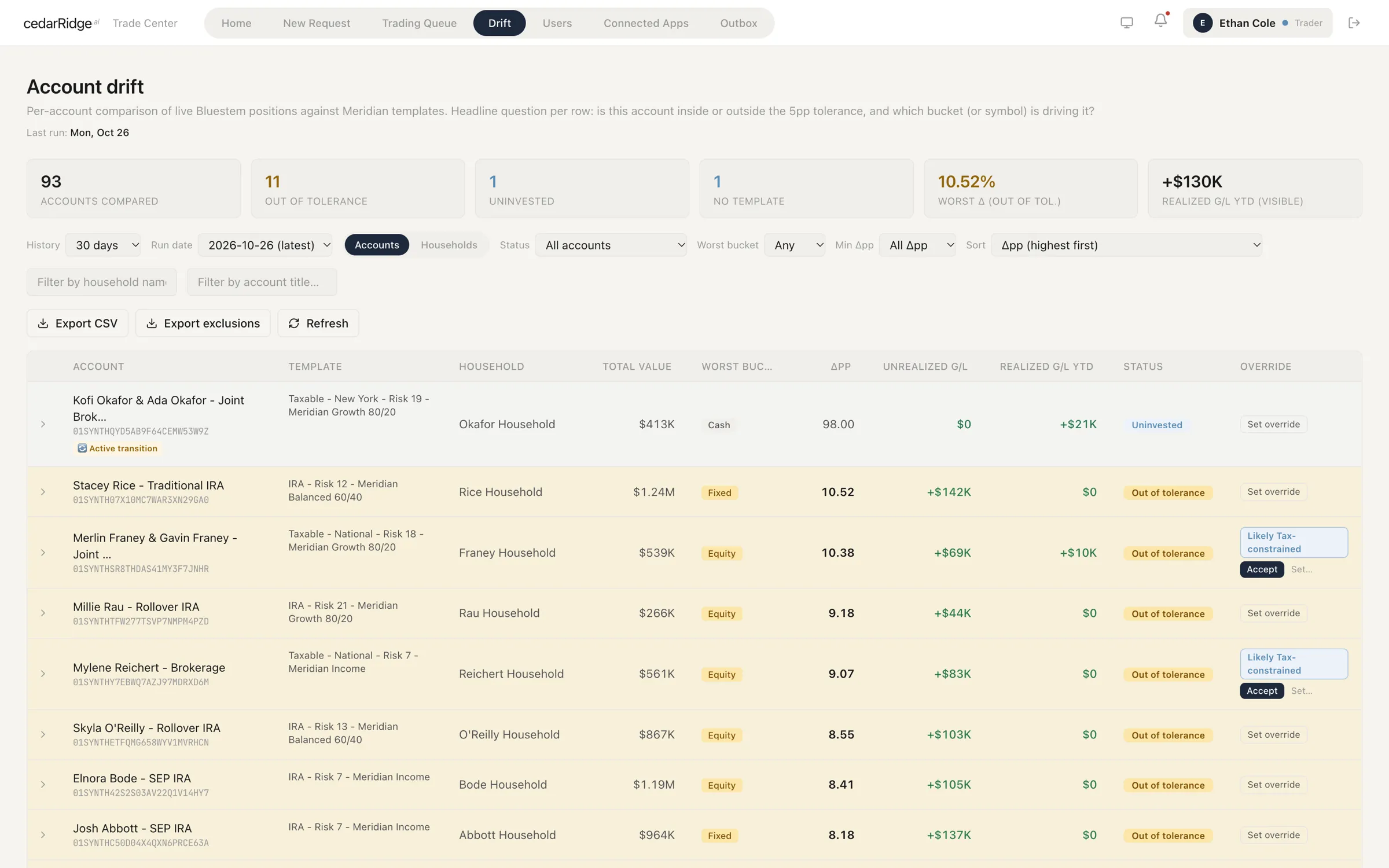Focus the account title filter field
Screen dimensions: 1389x868
click(x=262, y=282)
